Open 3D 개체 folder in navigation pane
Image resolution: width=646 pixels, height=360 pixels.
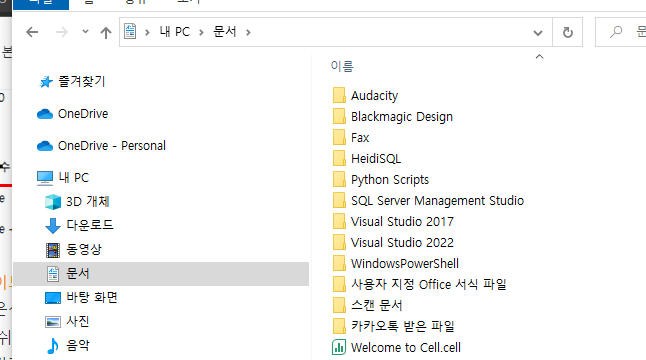click(88, 201)
